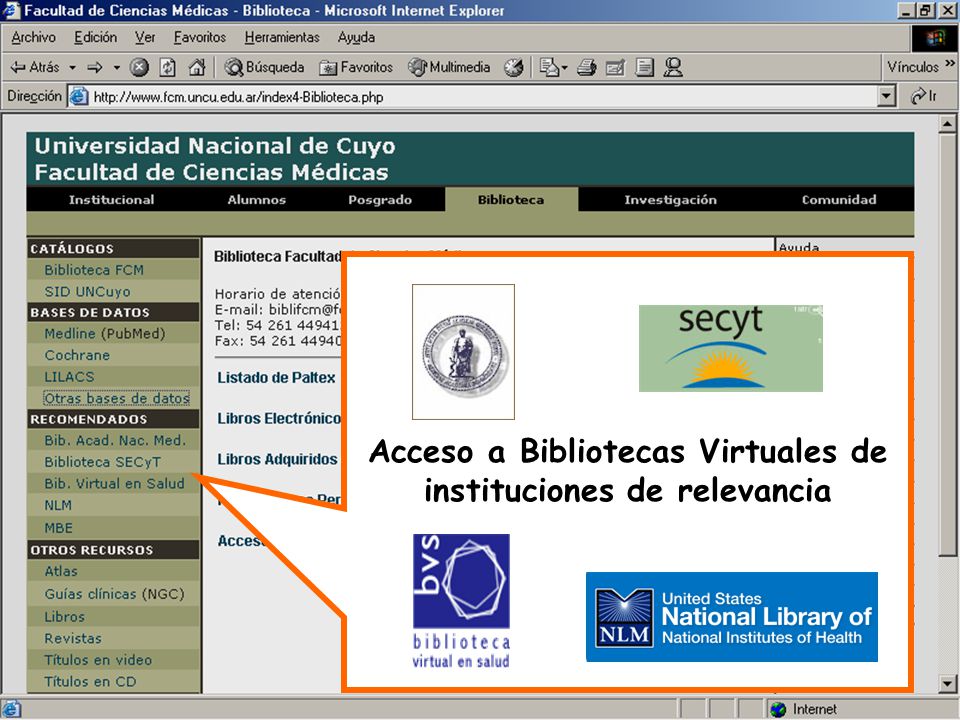Open the address bar dropdown arrow
This screenshot has width=960, height=720.
pyautogui.click(x=886, y=96)
